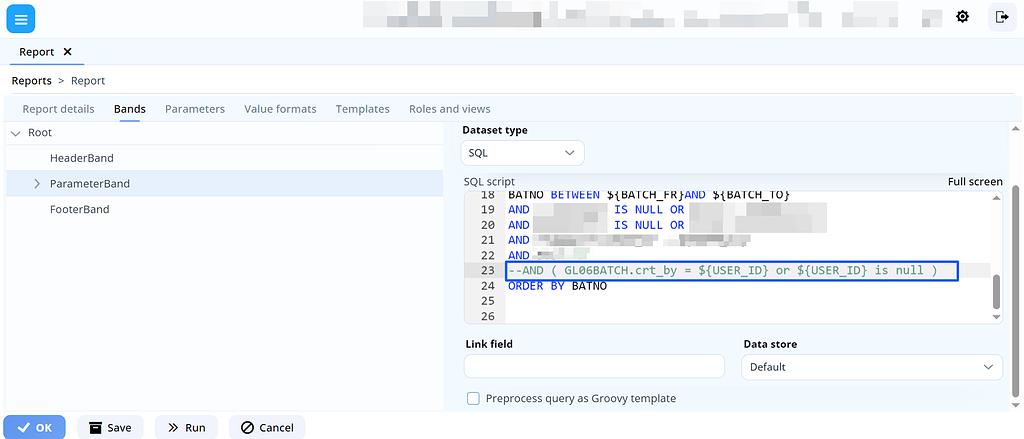Click SQL editor scroll up arrow
This screenshot has width=1024, height=439.
(x=996, y=198)
